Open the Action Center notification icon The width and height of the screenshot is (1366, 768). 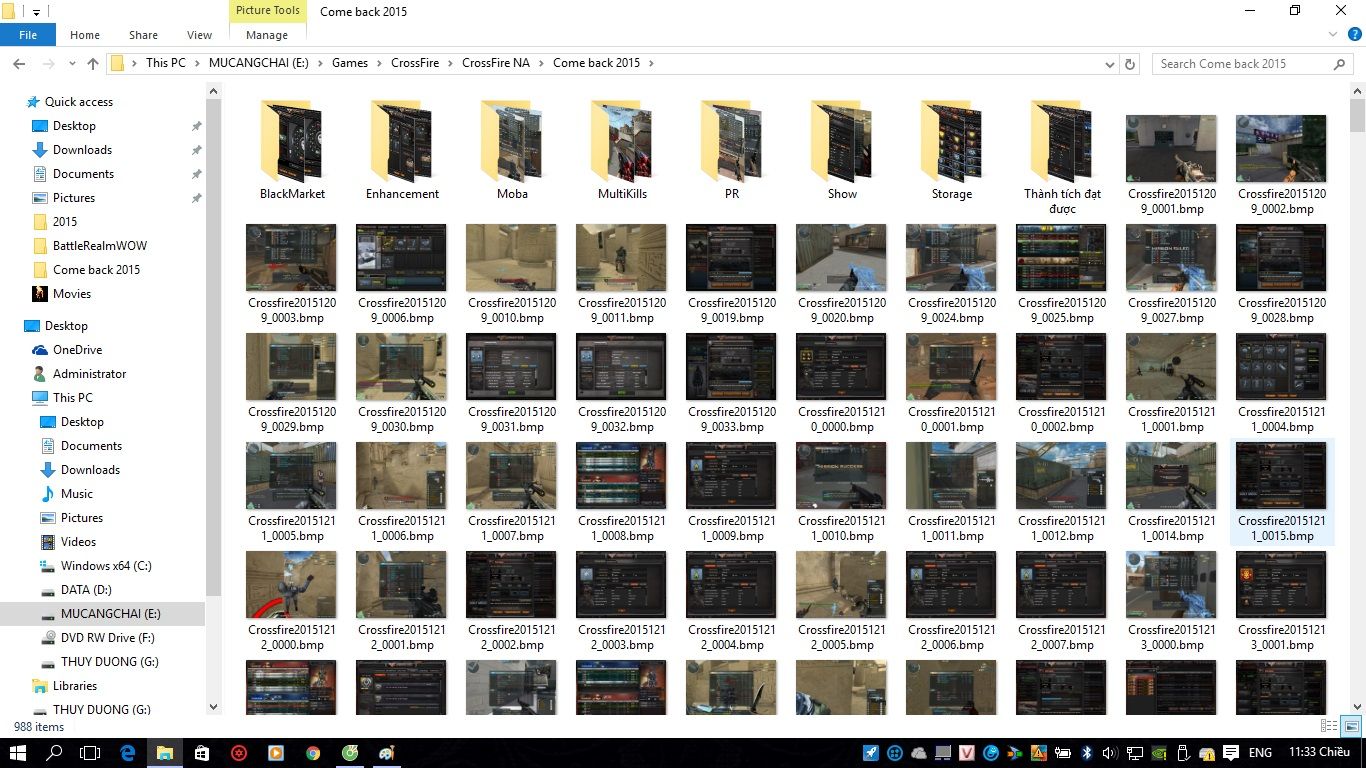(1230, 752)
